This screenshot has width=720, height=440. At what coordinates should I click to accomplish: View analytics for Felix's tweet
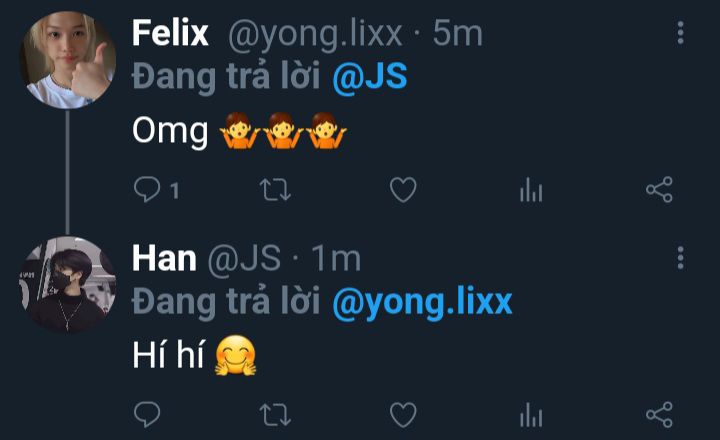click(x=531, y=190)
